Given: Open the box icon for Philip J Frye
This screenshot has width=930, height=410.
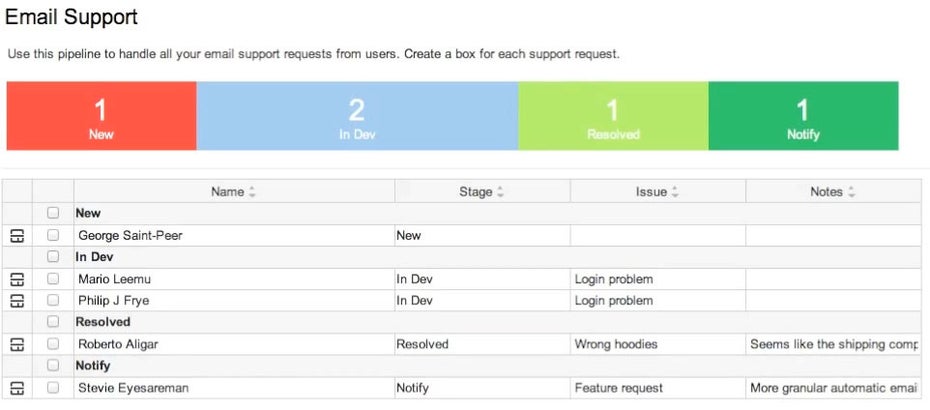Looking at the screenshot, I should [x=17, y=300].
